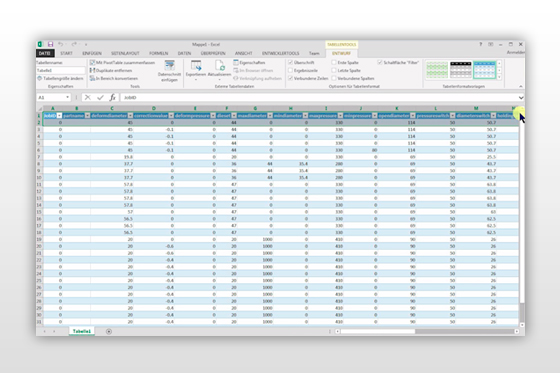560x373 pixels.
Task: Toggle the Überschrift checkbox
Action: [290, 63]
